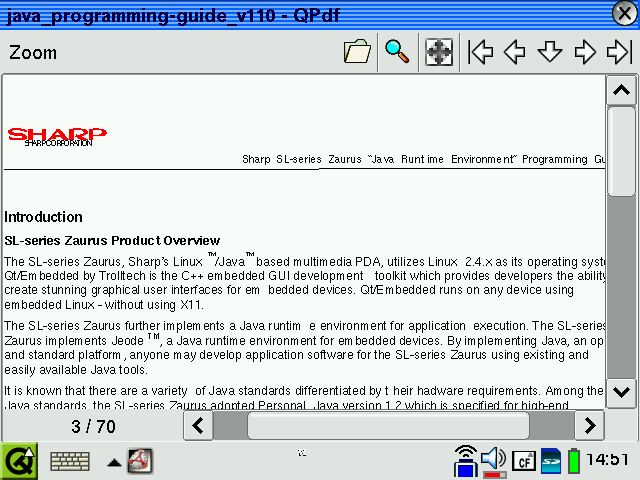Click the Sharp logo in the document
Viewport: 640px width, 480px height.
57,137
